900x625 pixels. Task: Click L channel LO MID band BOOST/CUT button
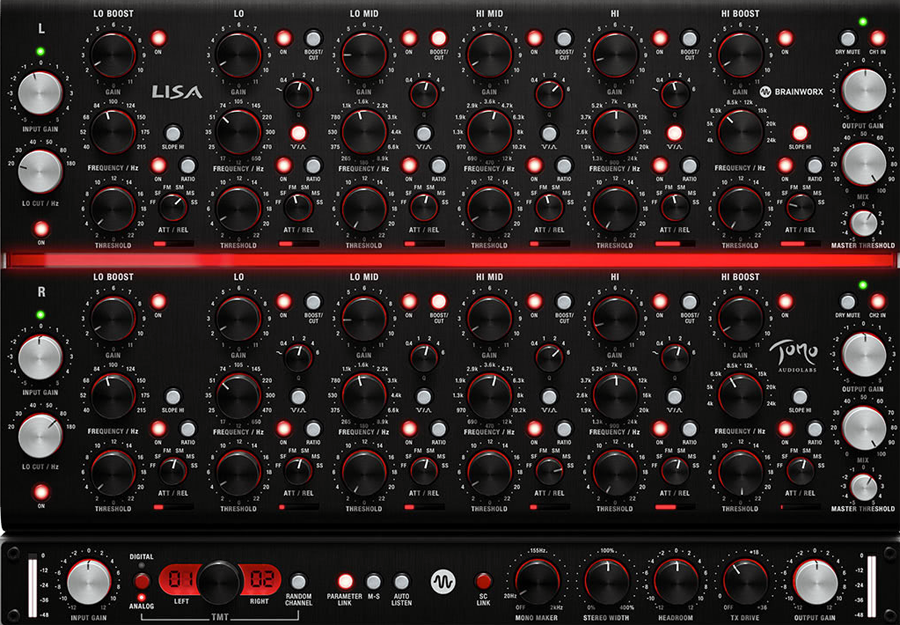tap(439, 38)
